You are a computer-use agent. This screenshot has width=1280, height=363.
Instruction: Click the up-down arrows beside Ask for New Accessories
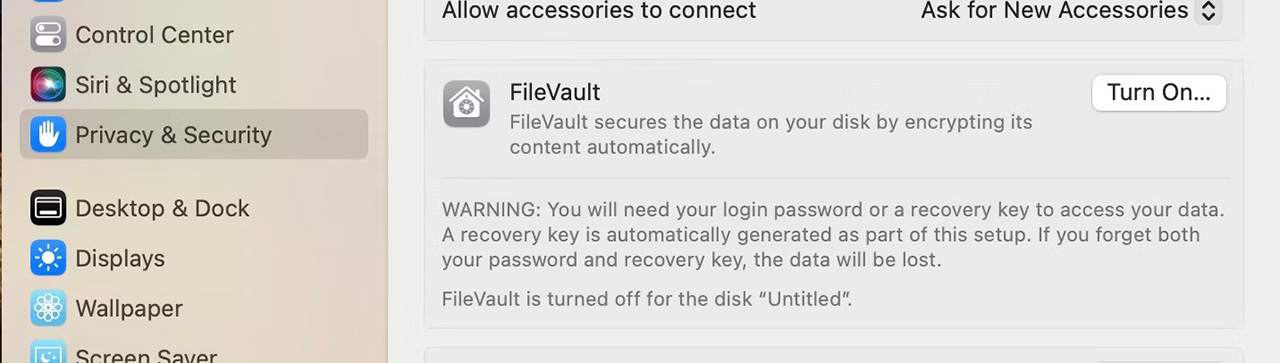(1209, 11)
